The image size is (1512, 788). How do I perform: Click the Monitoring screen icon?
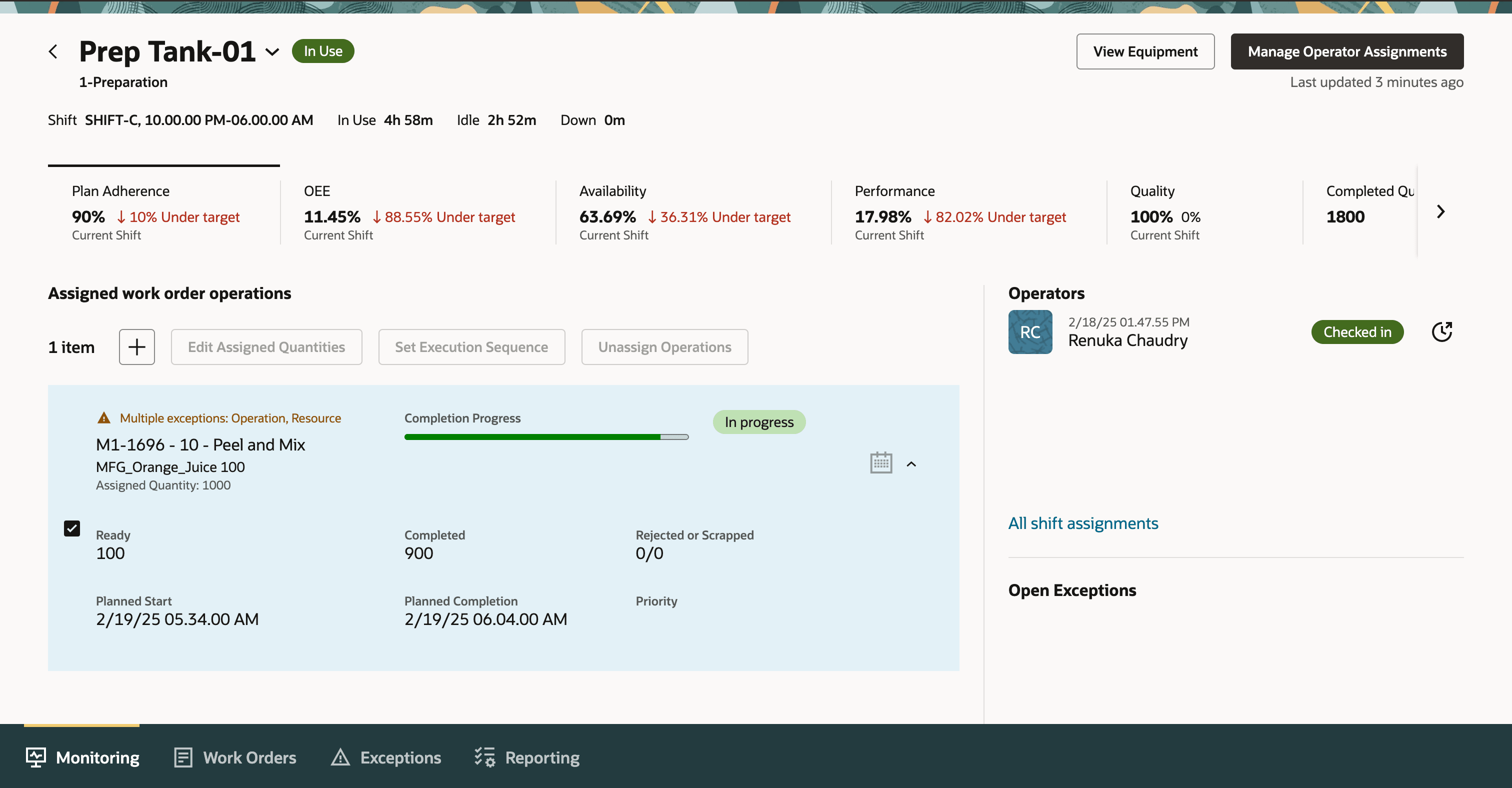[x=36, y=757]
